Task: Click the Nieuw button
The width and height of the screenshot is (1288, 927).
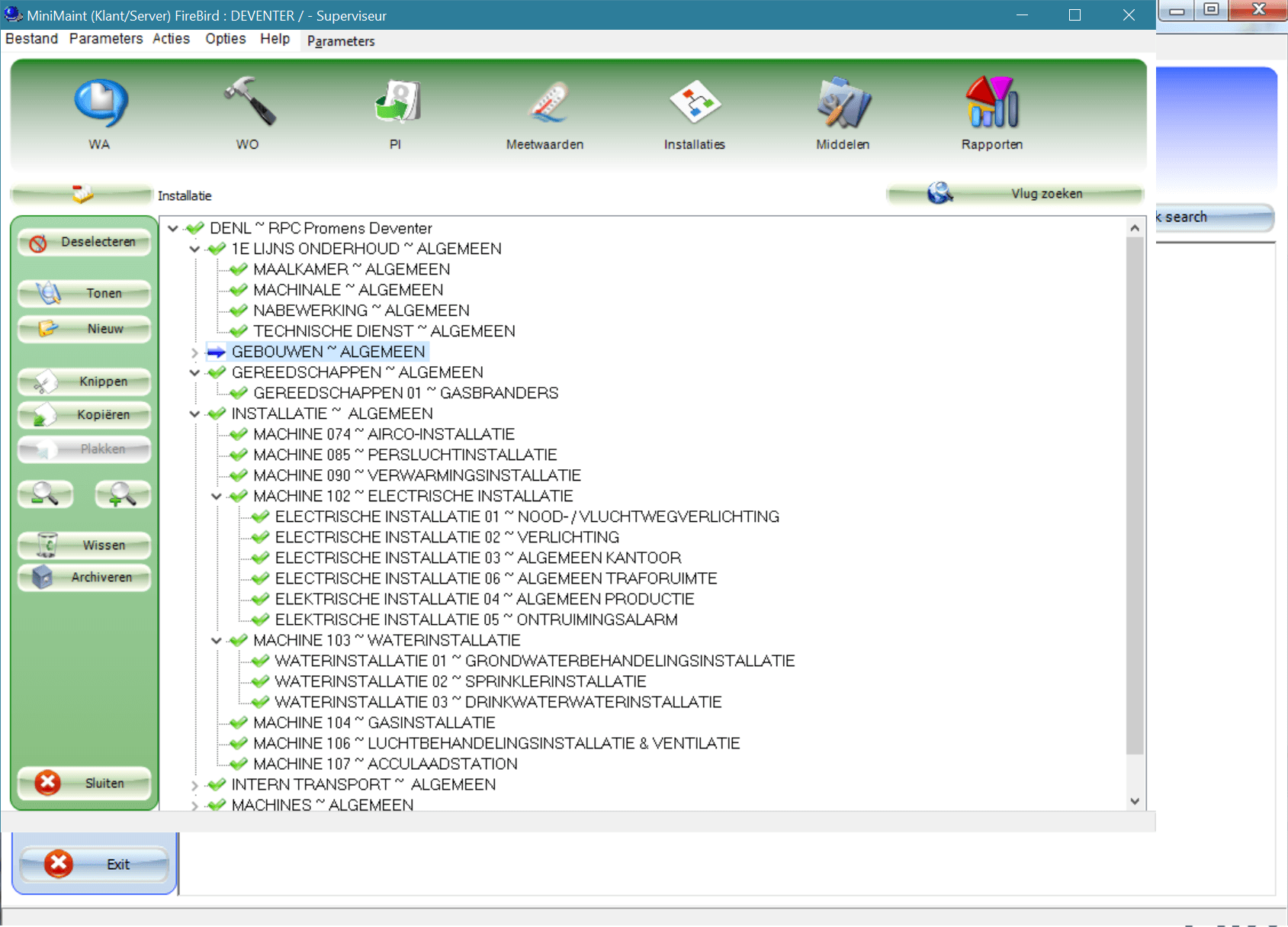Action: 84,329
